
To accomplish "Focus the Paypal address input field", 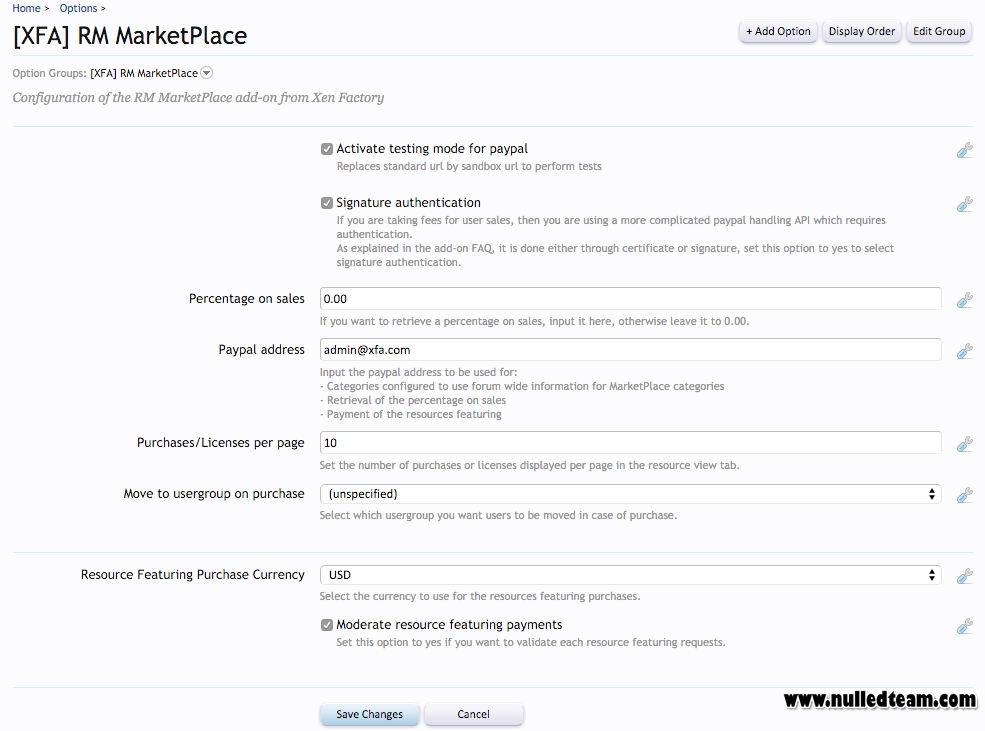I will click(631, 350).
